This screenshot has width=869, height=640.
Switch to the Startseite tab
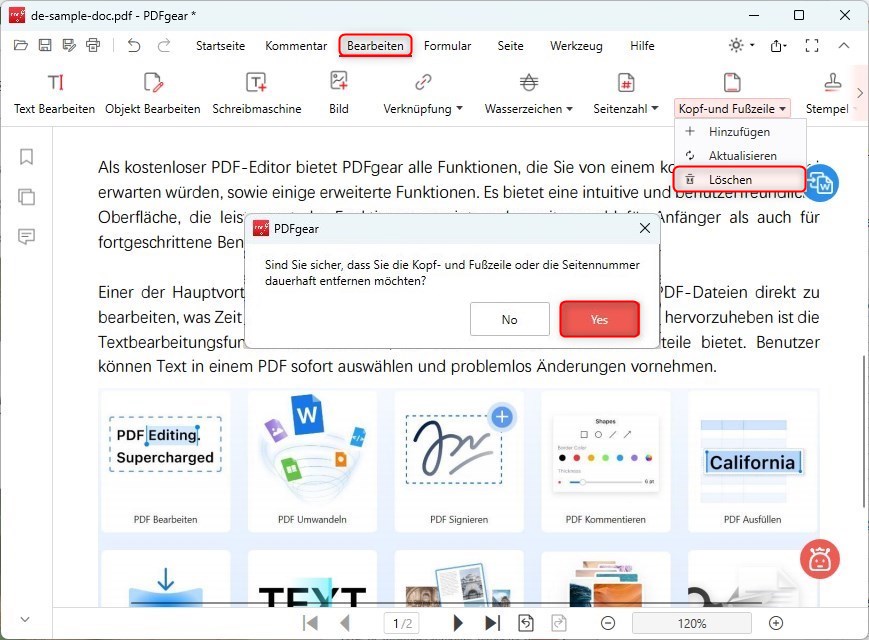pyautogui.click(x=220, y=45)
